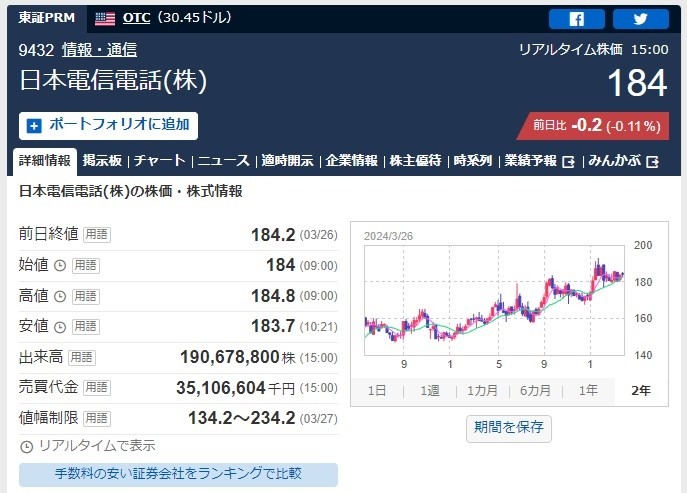Screen dimensions: 687x493
Task: Click the 高値 value 184.8
Action: click(x=273, y=296)
